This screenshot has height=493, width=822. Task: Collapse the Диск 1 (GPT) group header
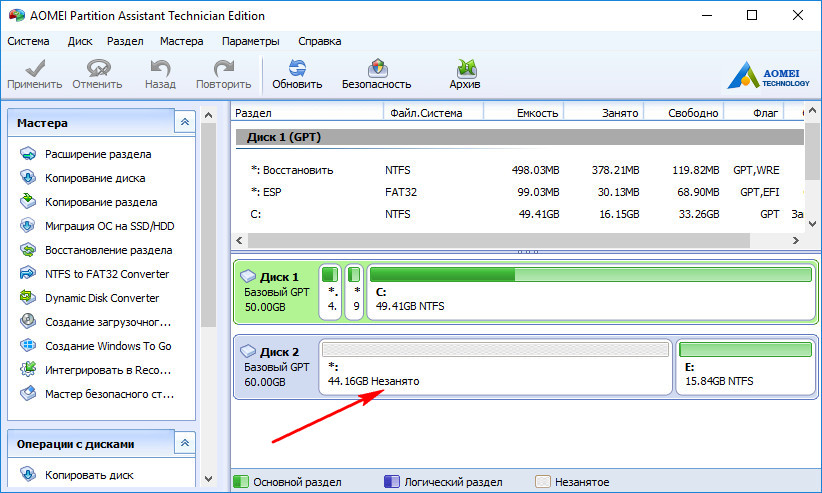(284, 137)
